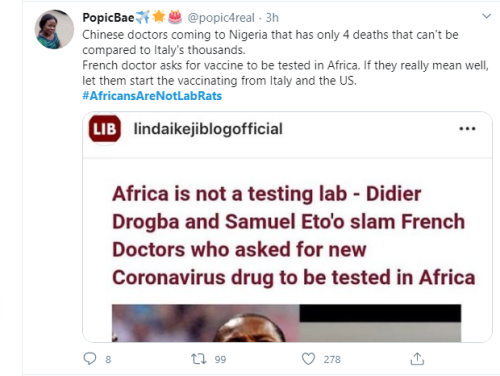500x376 pixels.
Task: Click the LIB logo icon
Action: pyautogui.click(x=105, y=129)
